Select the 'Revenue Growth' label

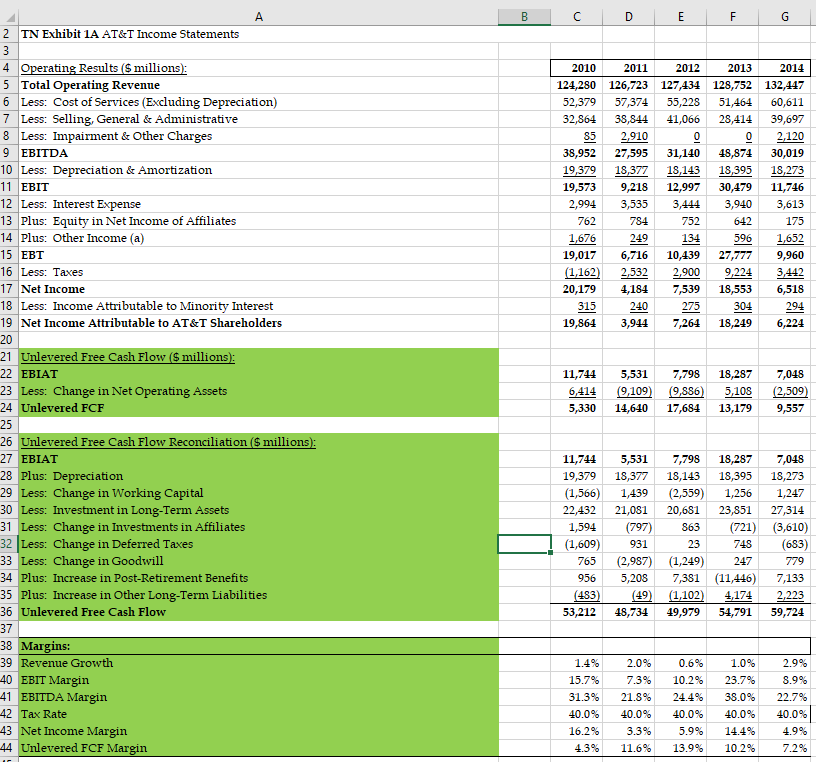pos(67,663)
